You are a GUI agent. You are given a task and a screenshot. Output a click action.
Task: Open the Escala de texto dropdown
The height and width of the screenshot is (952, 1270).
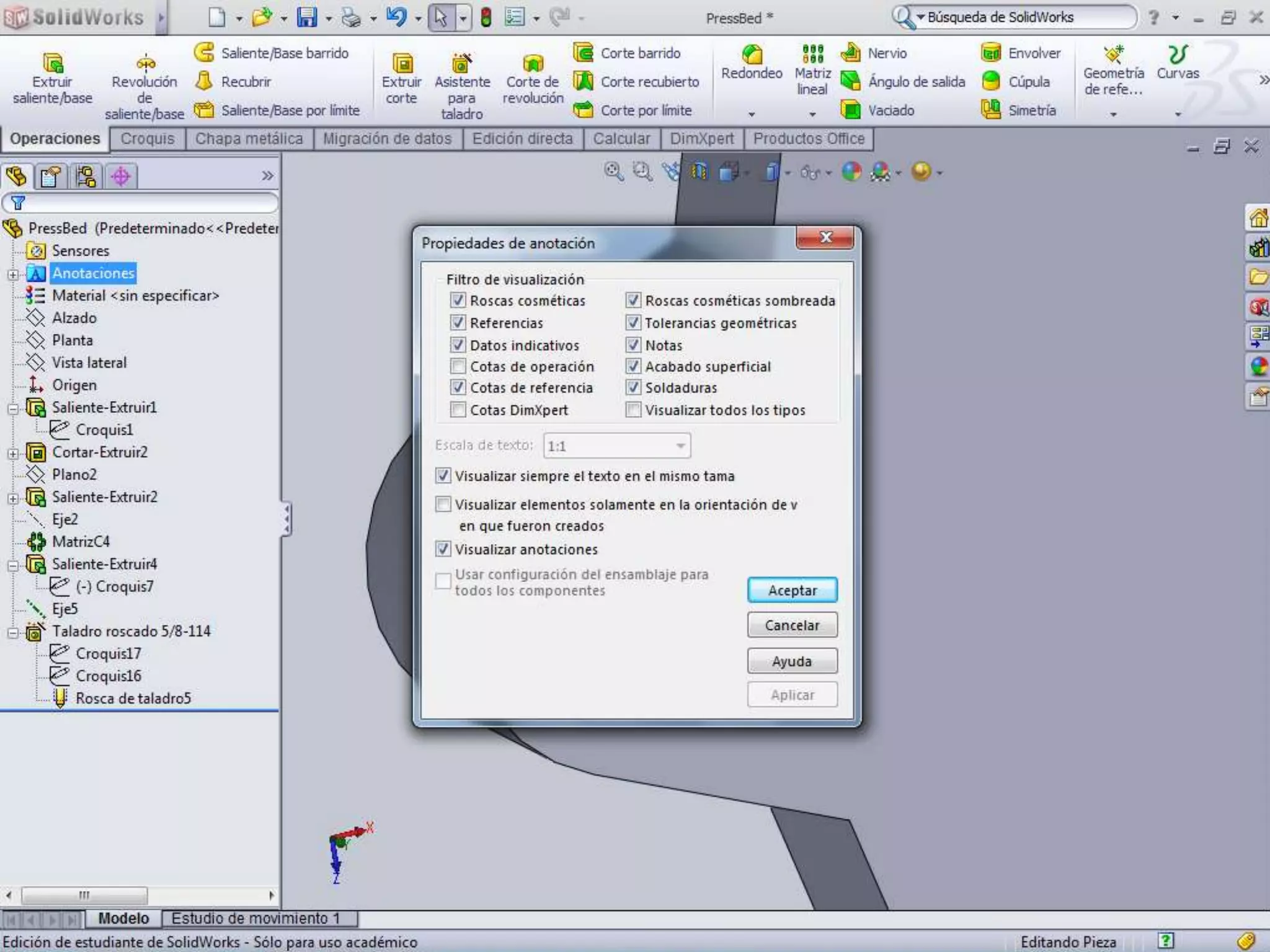(x=680, y=446)
